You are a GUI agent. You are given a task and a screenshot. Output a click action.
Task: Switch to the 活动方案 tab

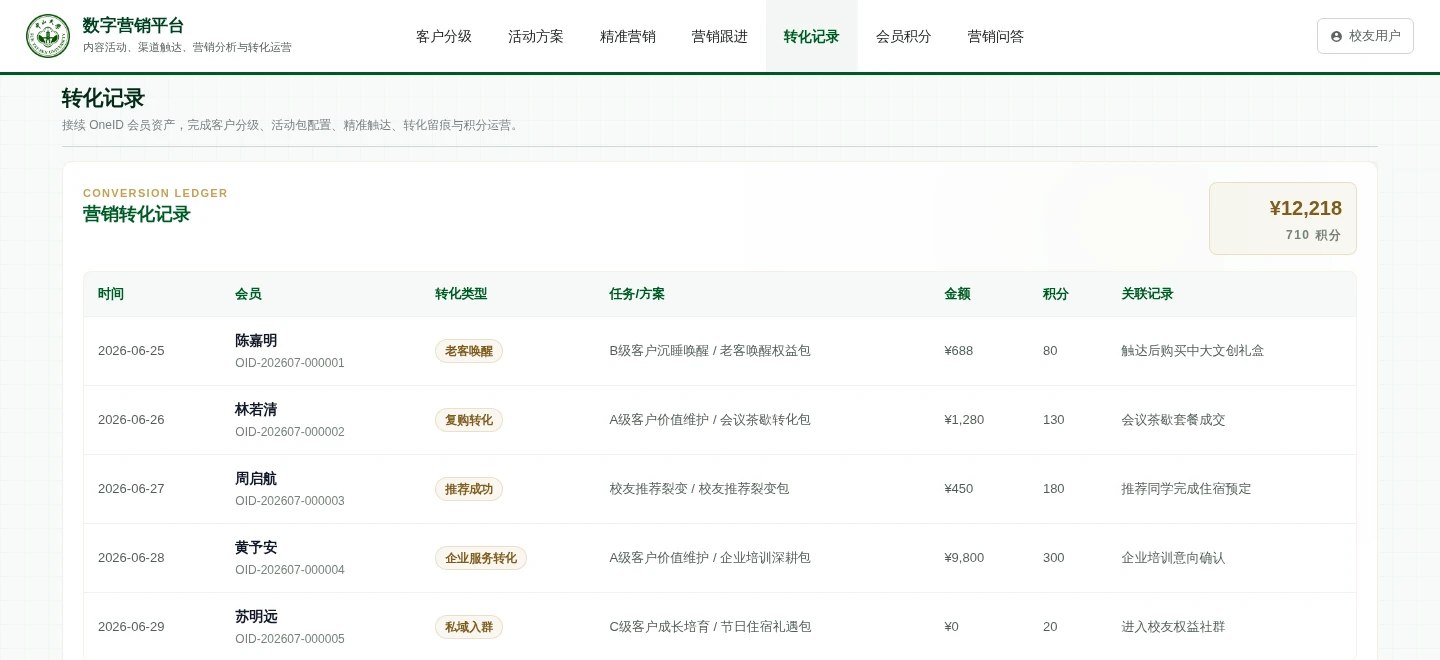click(536, 36)
